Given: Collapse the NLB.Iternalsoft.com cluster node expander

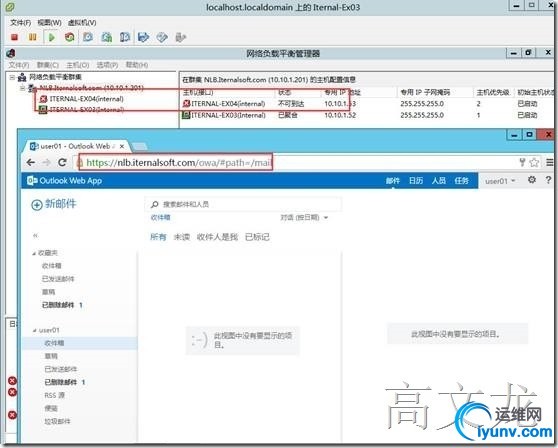Looking at the screenshot, I should (22, 88).
